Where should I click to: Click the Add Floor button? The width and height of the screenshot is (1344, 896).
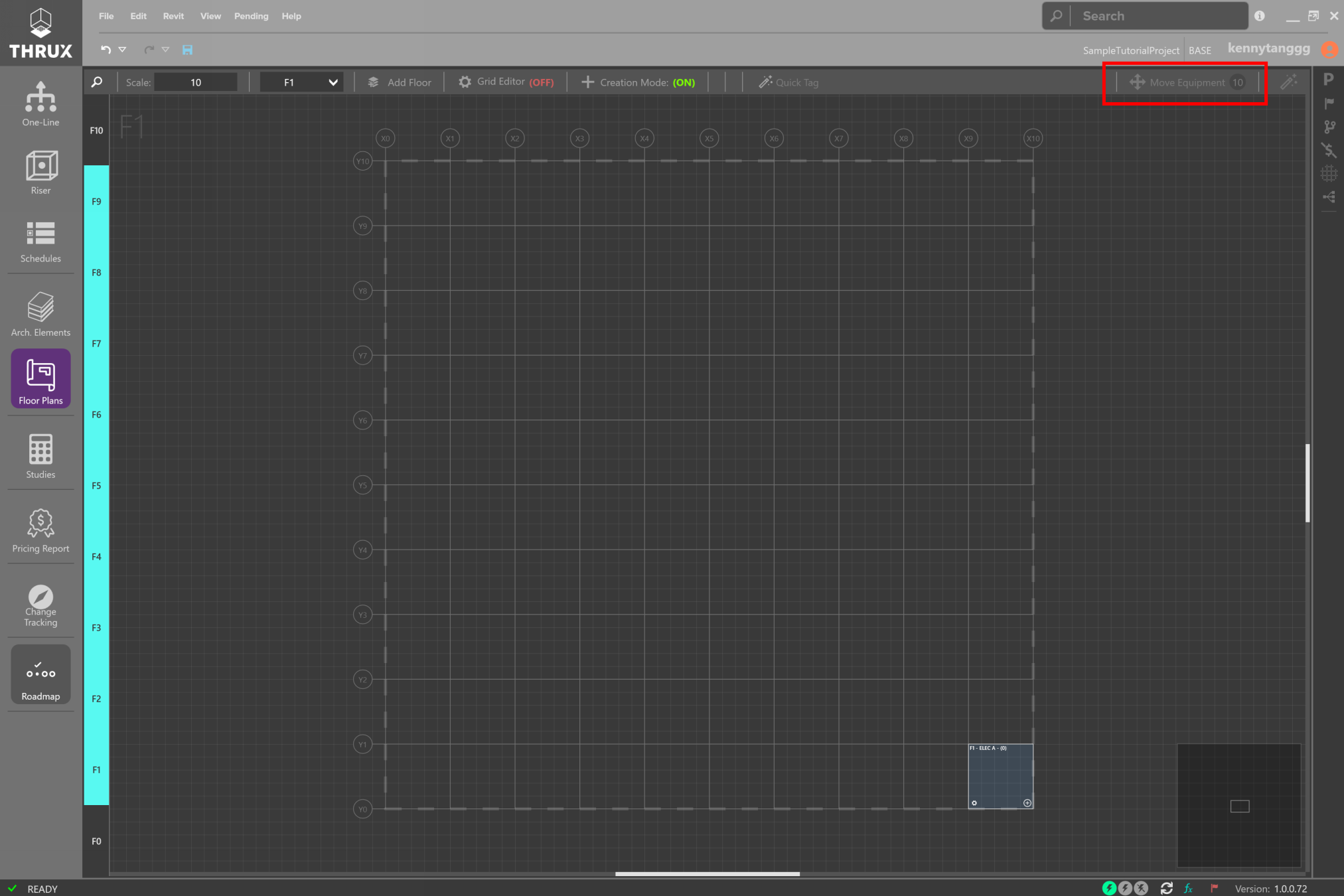click(400, 82)
